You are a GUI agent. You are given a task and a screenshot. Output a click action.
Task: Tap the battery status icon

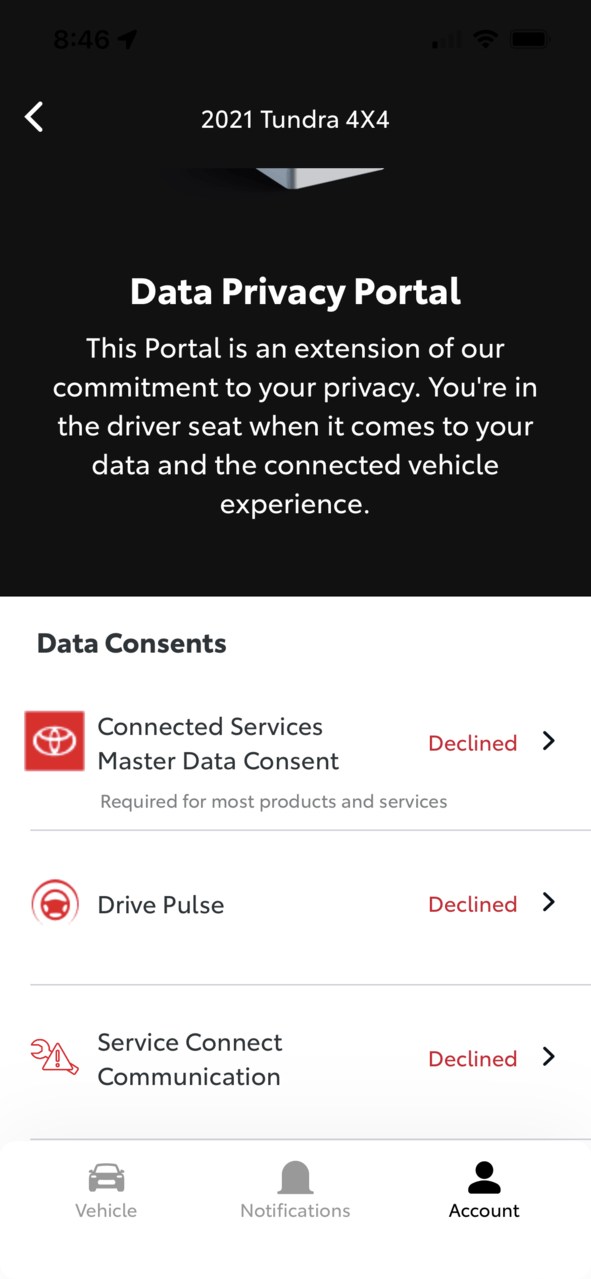[529, 39]
